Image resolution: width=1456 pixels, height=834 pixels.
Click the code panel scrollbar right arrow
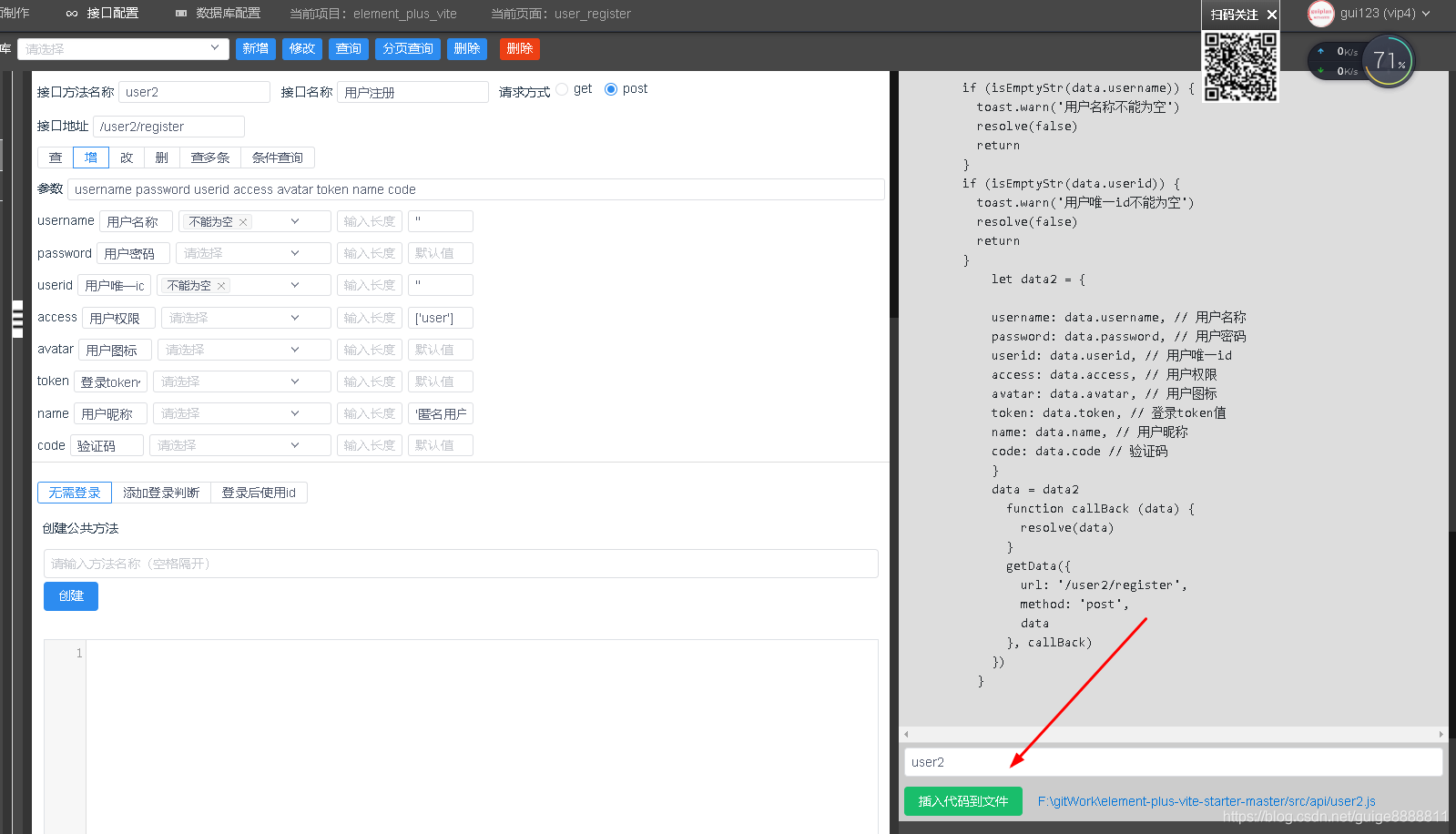1441,734
